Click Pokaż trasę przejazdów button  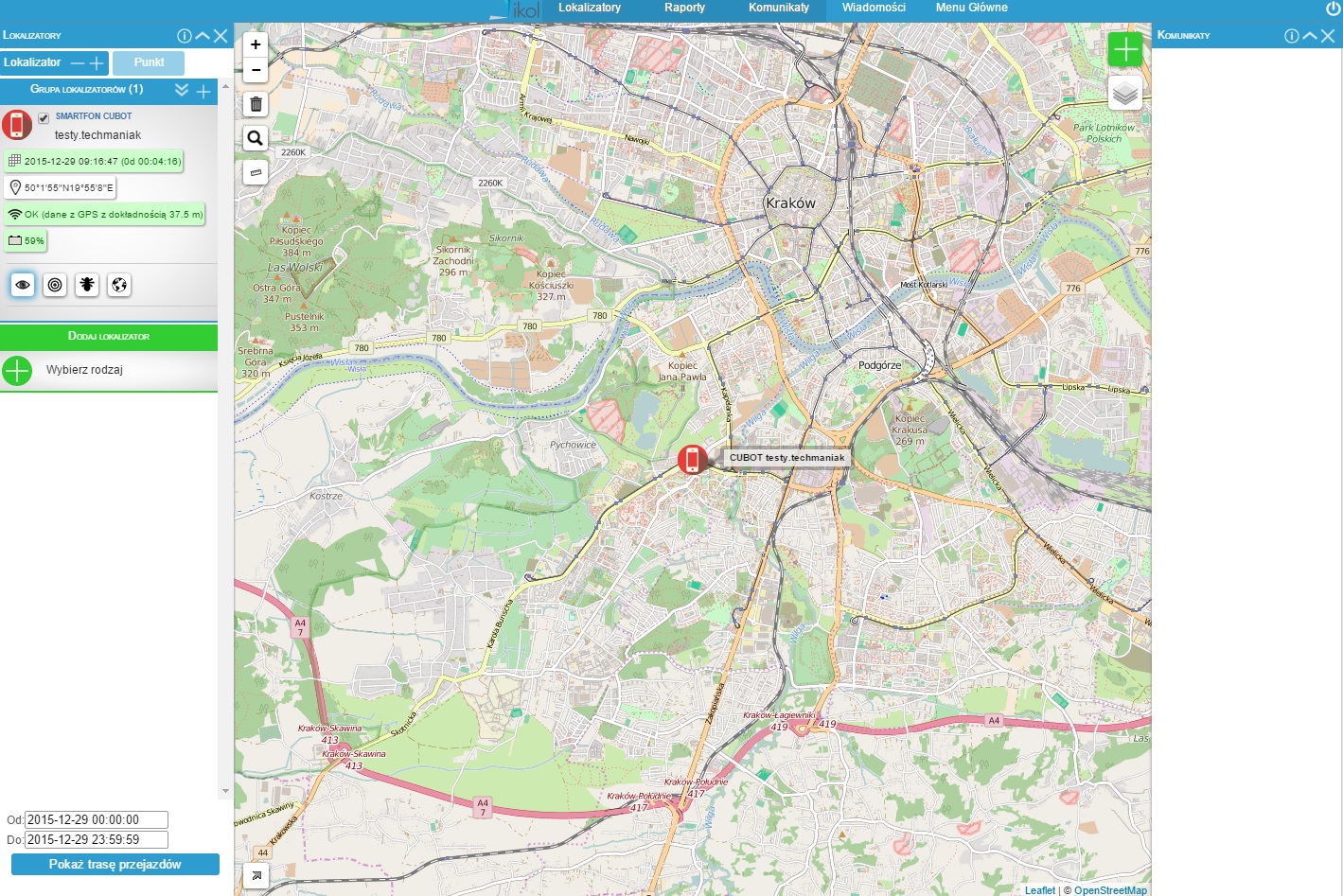pyautogui.click(x=115, y=865)
